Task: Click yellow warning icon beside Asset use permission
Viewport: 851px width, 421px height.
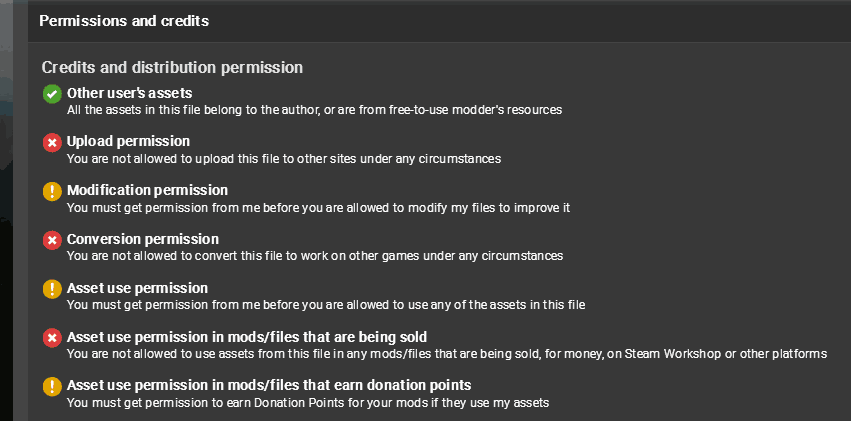Action: (x=52, y=289)
